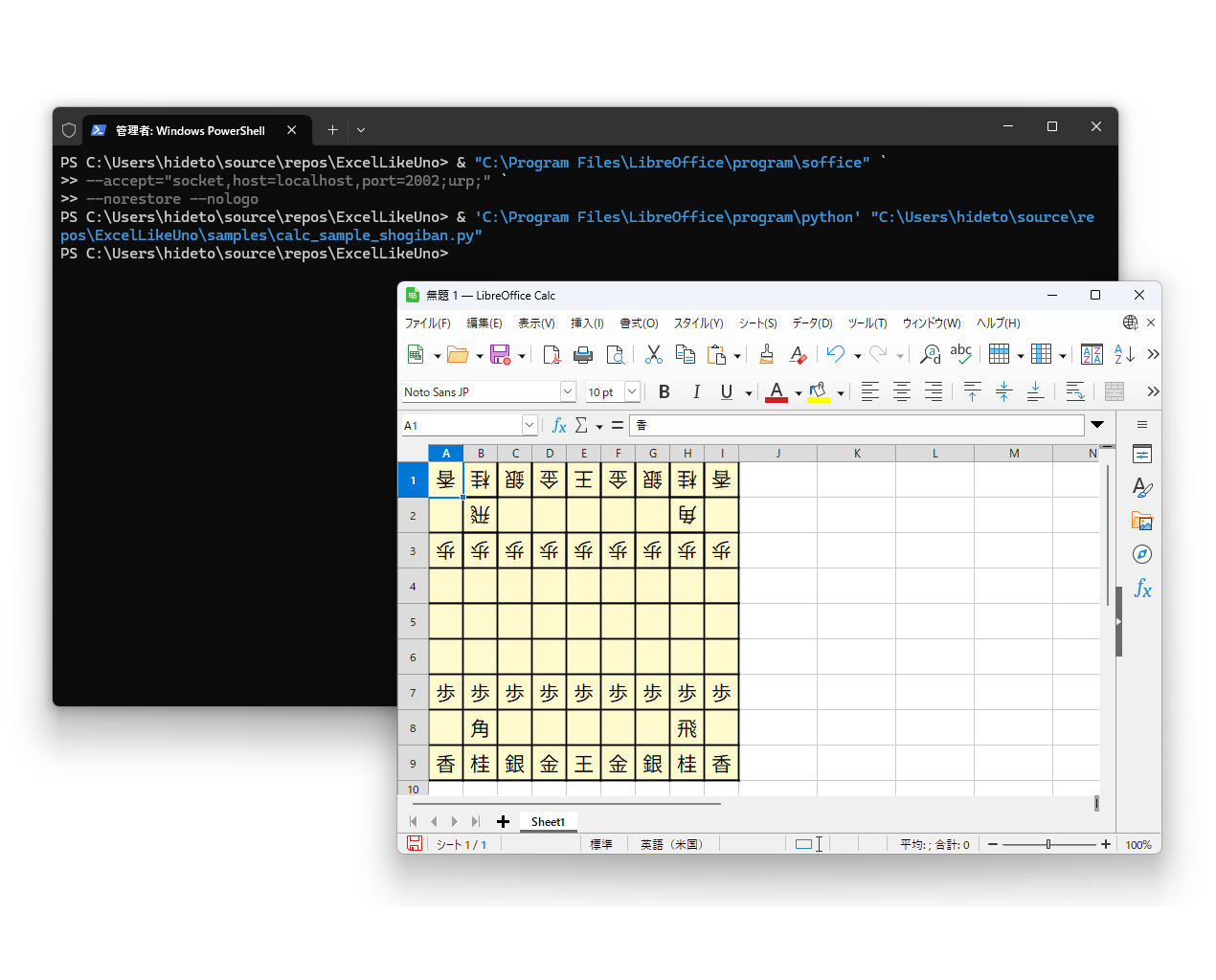
Task: Open the ツール(T) menu
Action: tap(867, 323)
